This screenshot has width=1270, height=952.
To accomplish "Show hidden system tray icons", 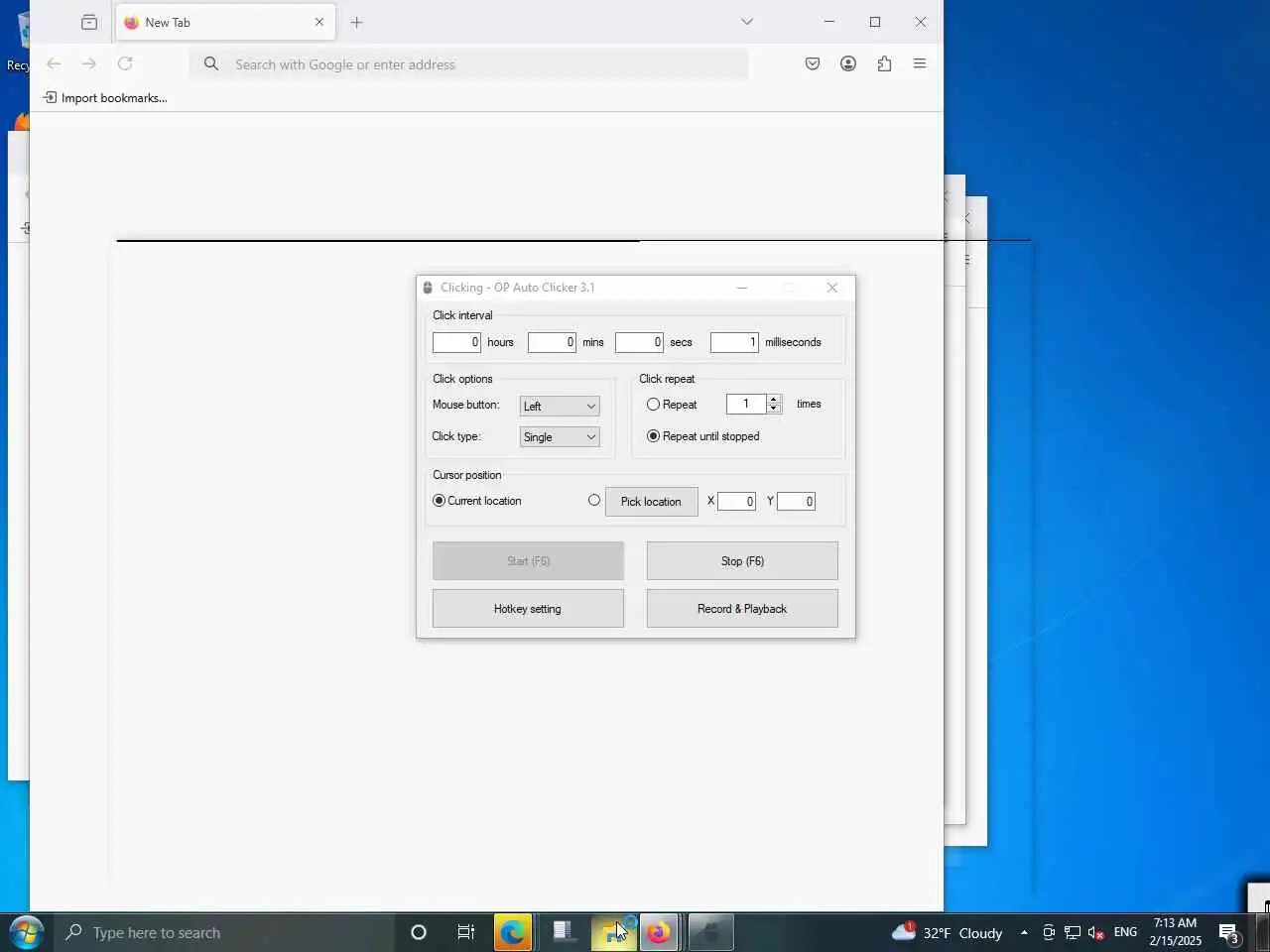I will [1024, 932].
